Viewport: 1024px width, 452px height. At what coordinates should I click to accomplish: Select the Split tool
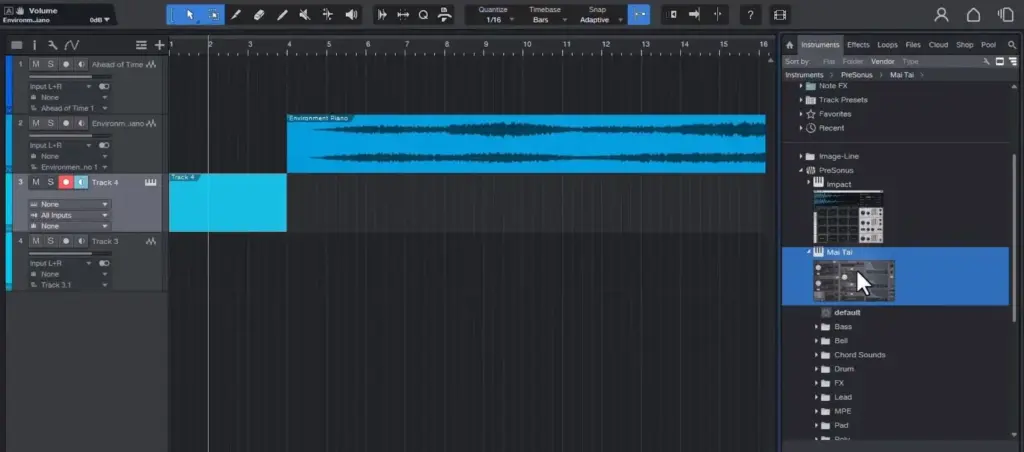coord(236,14)
